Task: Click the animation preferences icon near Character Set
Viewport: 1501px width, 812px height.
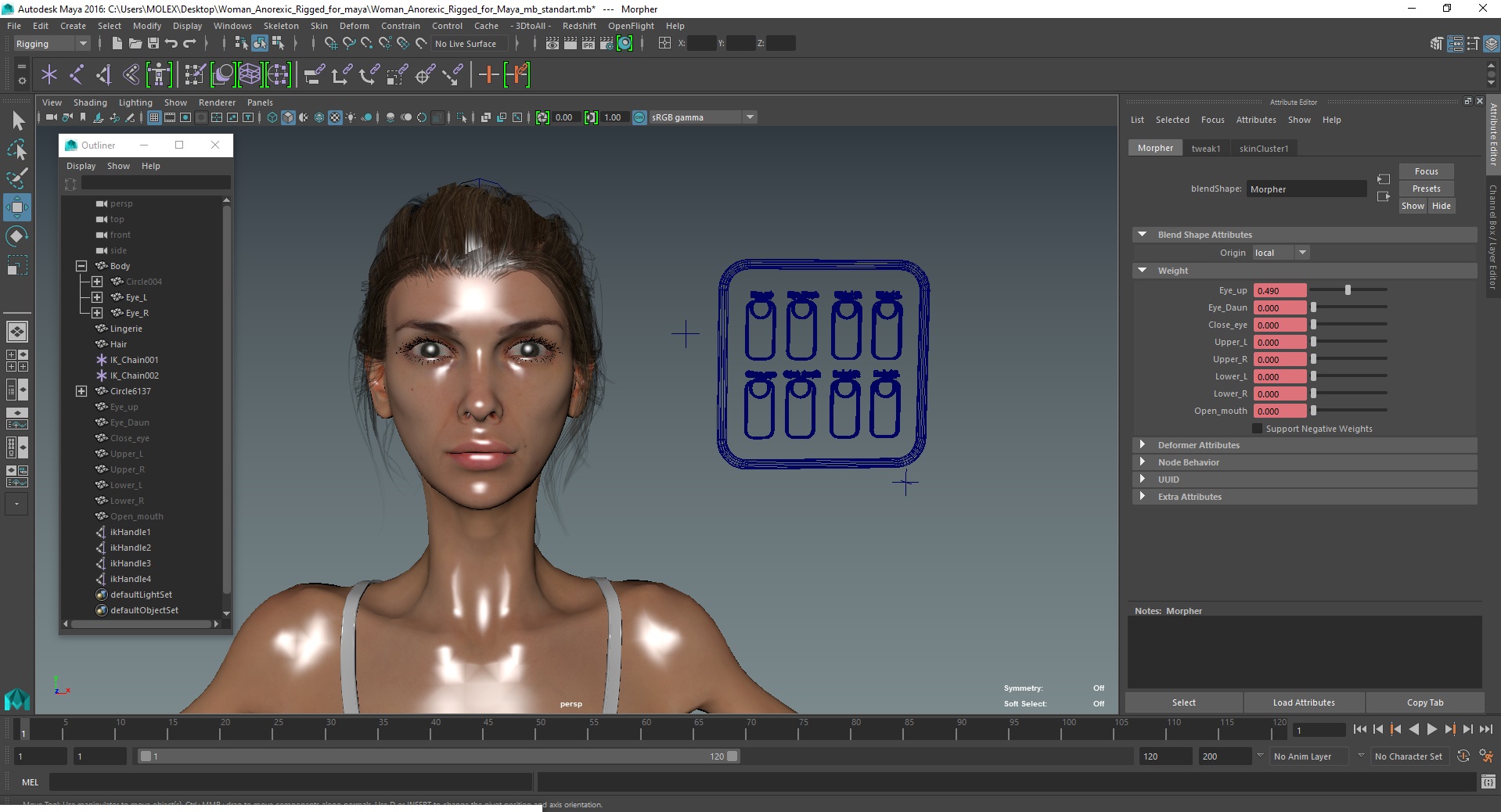Action: coord(1486,756)
